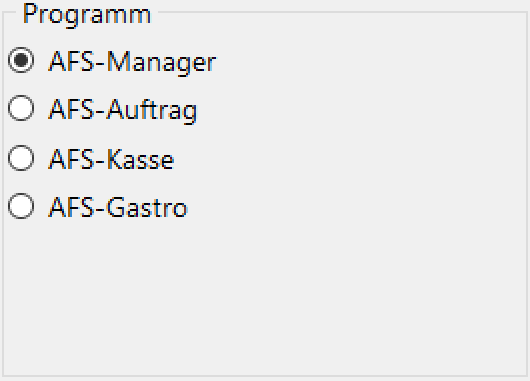Select the AFS-Kasse radio button

point(21,158)
